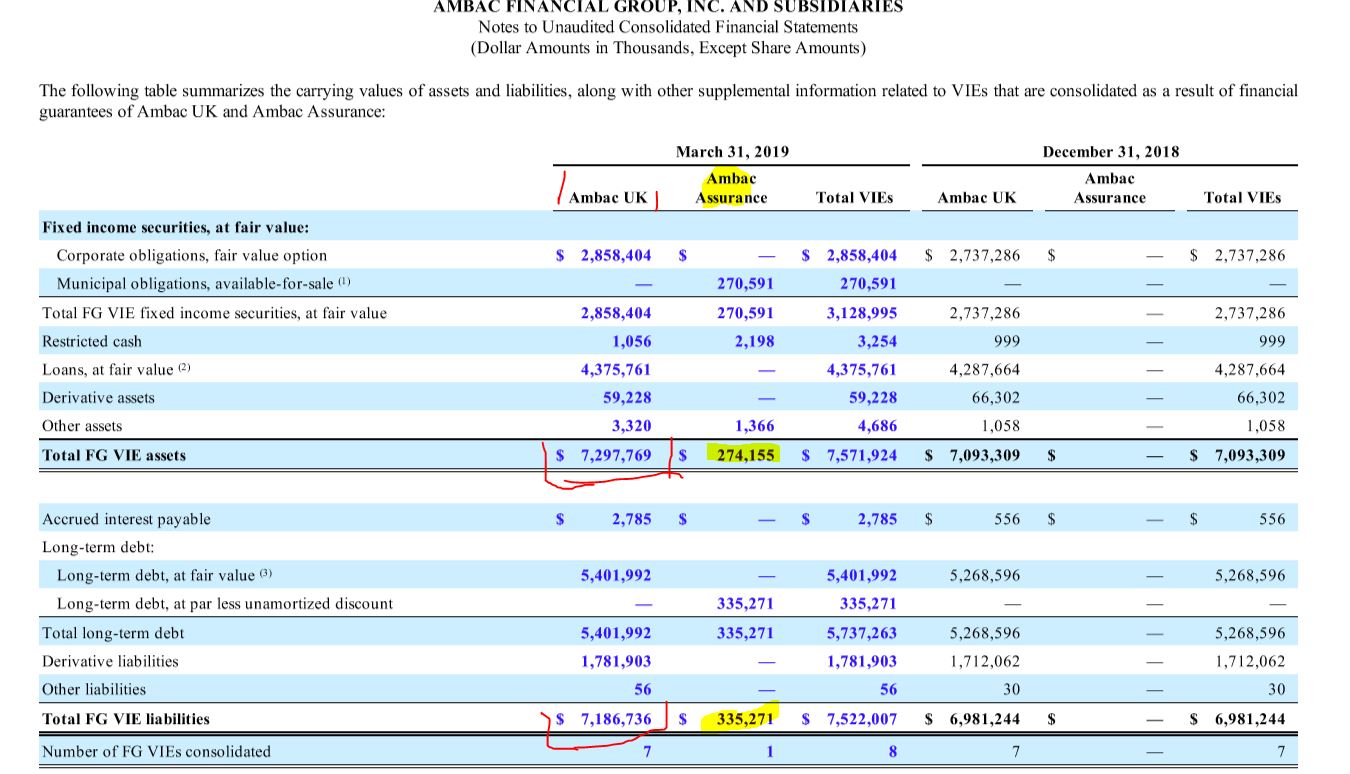Select the "December 31, 2018" column group header

[x=1110, y=152]
